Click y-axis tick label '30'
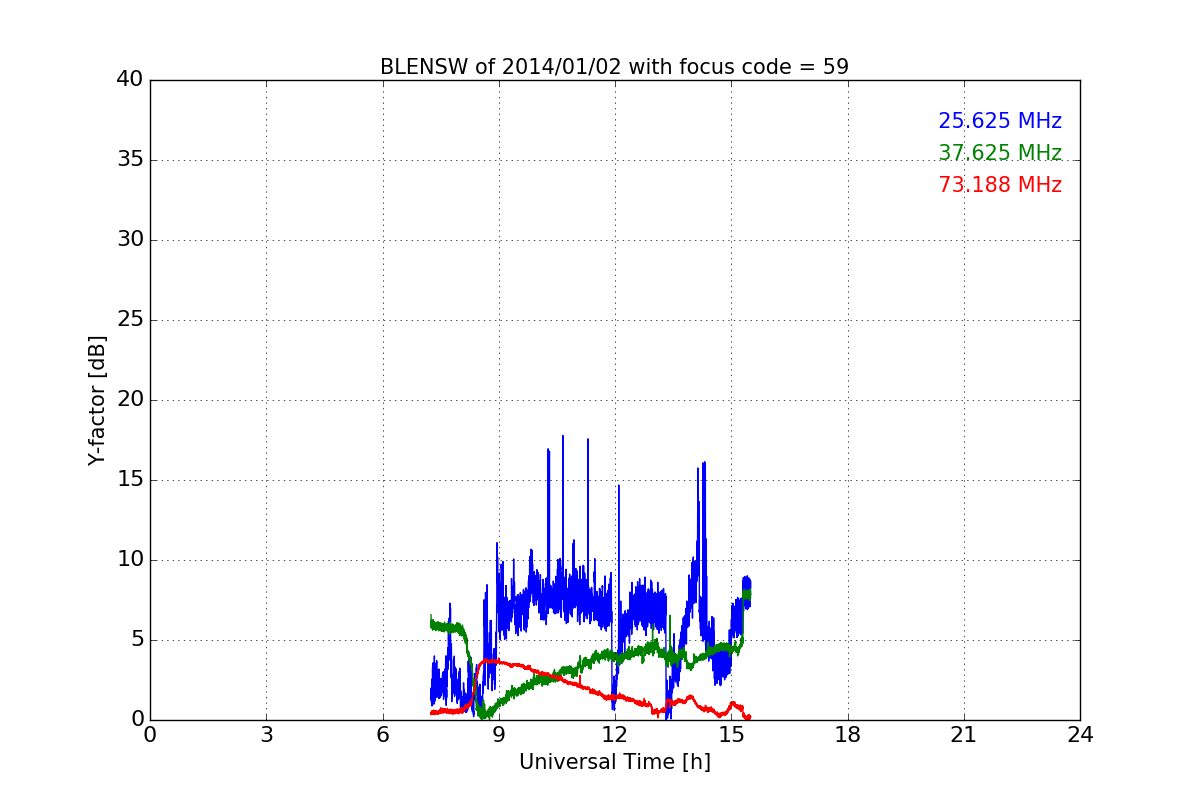The height and width of the screenshot is (800, 1200). [x=130, y=240]
